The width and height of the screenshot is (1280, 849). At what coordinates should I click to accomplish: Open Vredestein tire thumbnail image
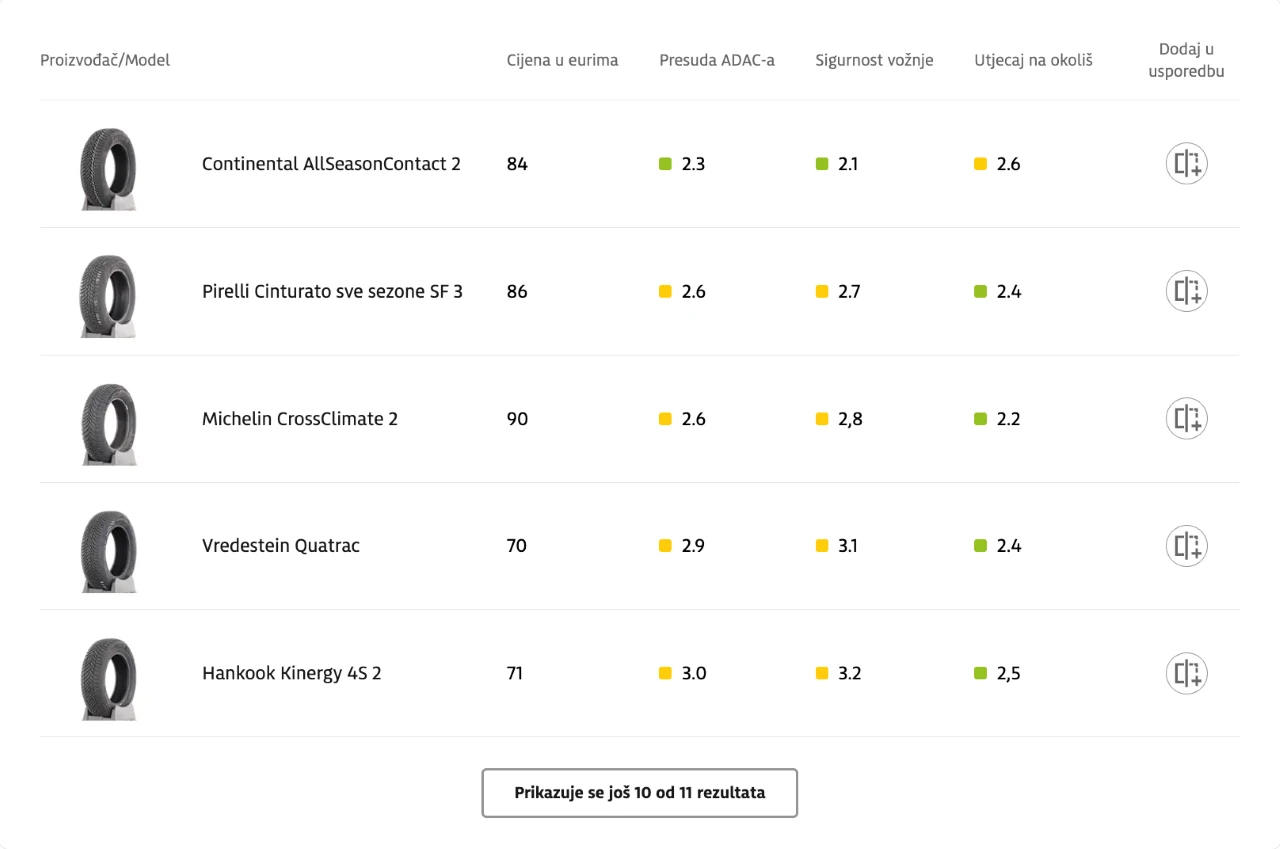coord(108,550)
